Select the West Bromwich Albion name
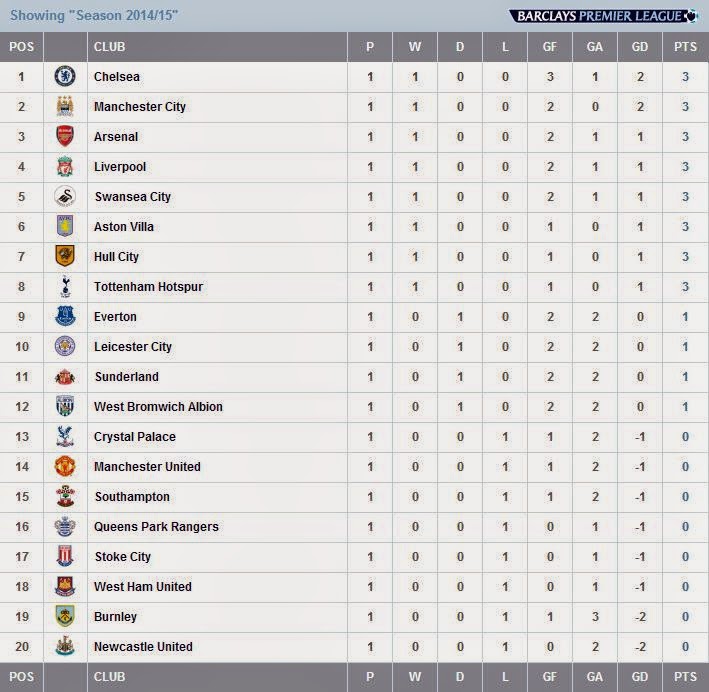 click(x=158, y=407)
